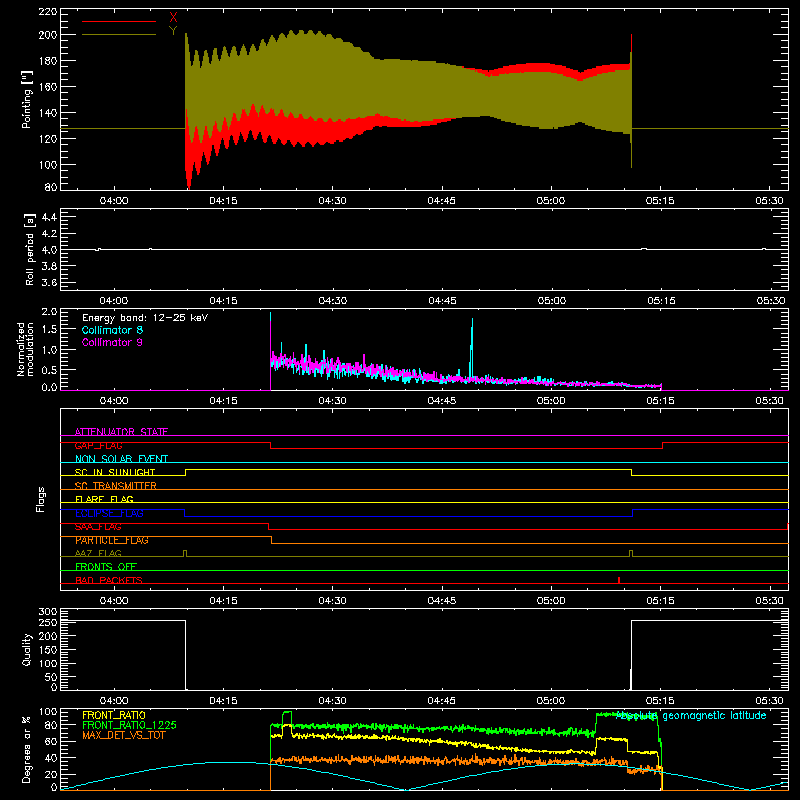Click the 3.6 value on Roll period axis
The height and width of the screenshot is (800, 800).
pyautogui.click(x=49, y=283)
